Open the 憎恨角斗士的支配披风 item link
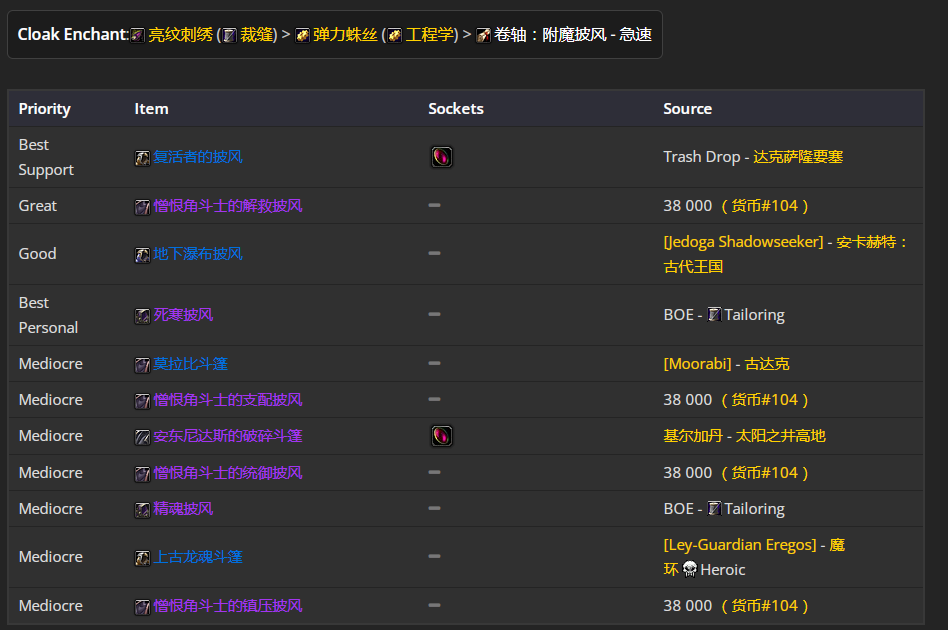Screen dimensions: 948x630 tap(228, 400)
